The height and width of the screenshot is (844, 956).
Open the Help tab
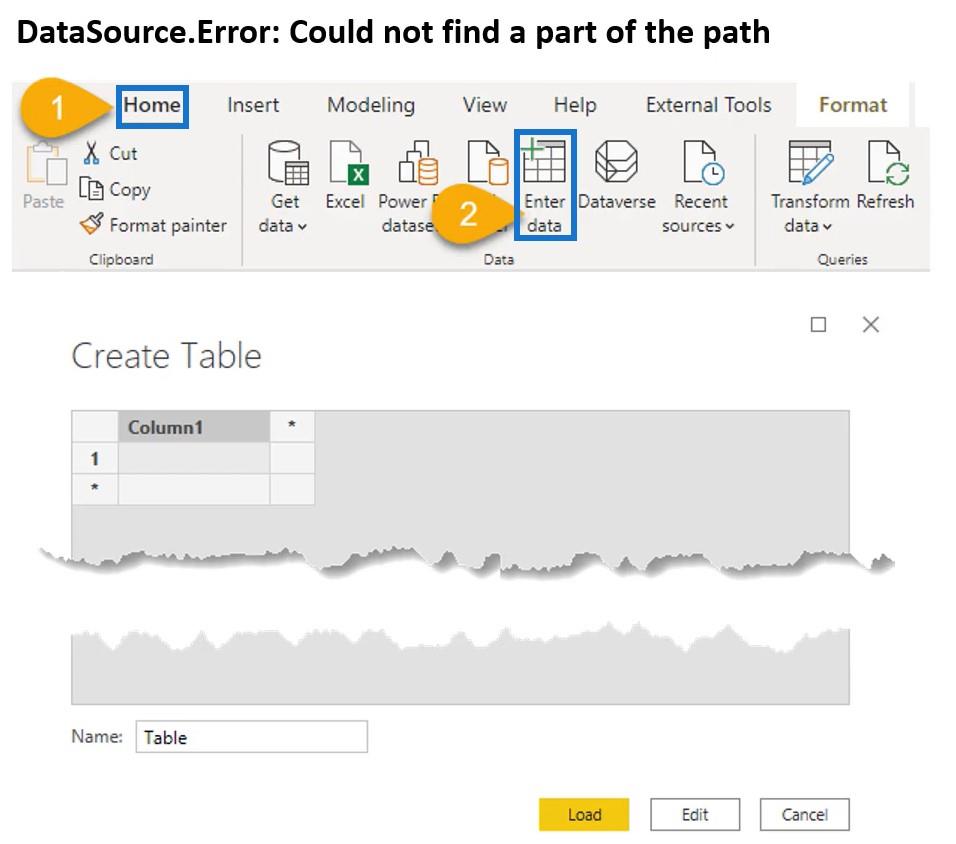[575, 106]
